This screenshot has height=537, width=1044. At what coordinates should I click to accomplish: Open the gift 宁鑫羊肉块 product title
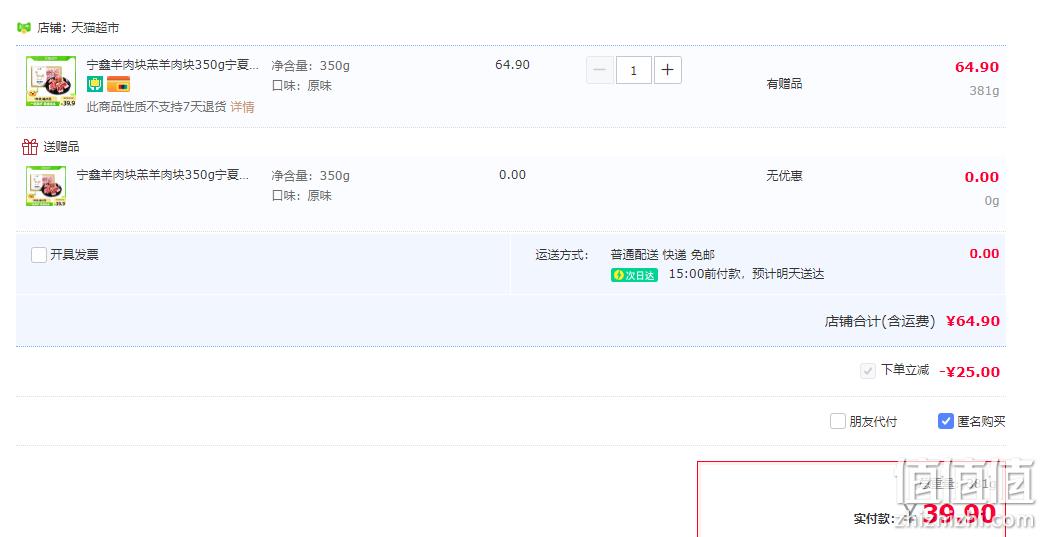[162, 175]
